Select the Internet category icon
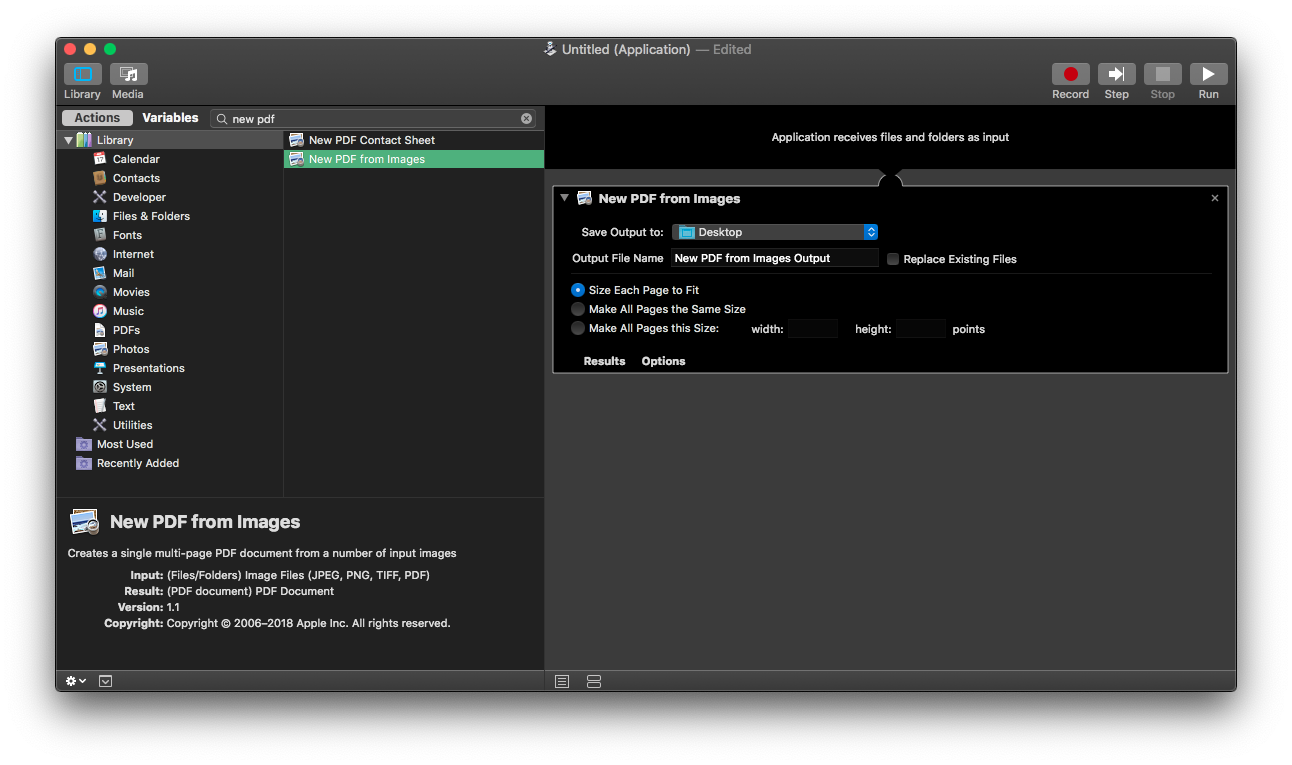Image resolution: width=1292 pixels, height=765 pixels. coord(100,254)
